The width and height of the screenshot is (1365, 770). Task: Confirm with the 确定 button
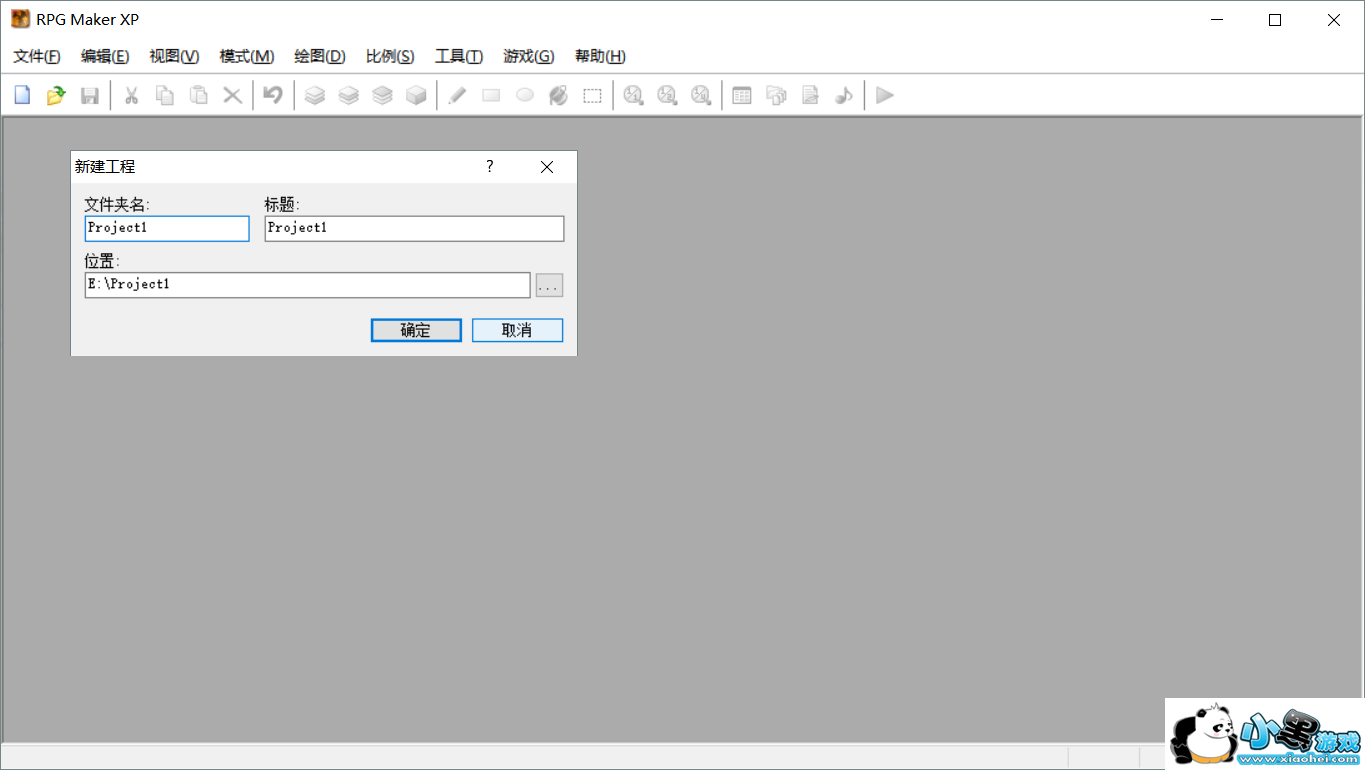pyautogui.click(x=416, y=330)
